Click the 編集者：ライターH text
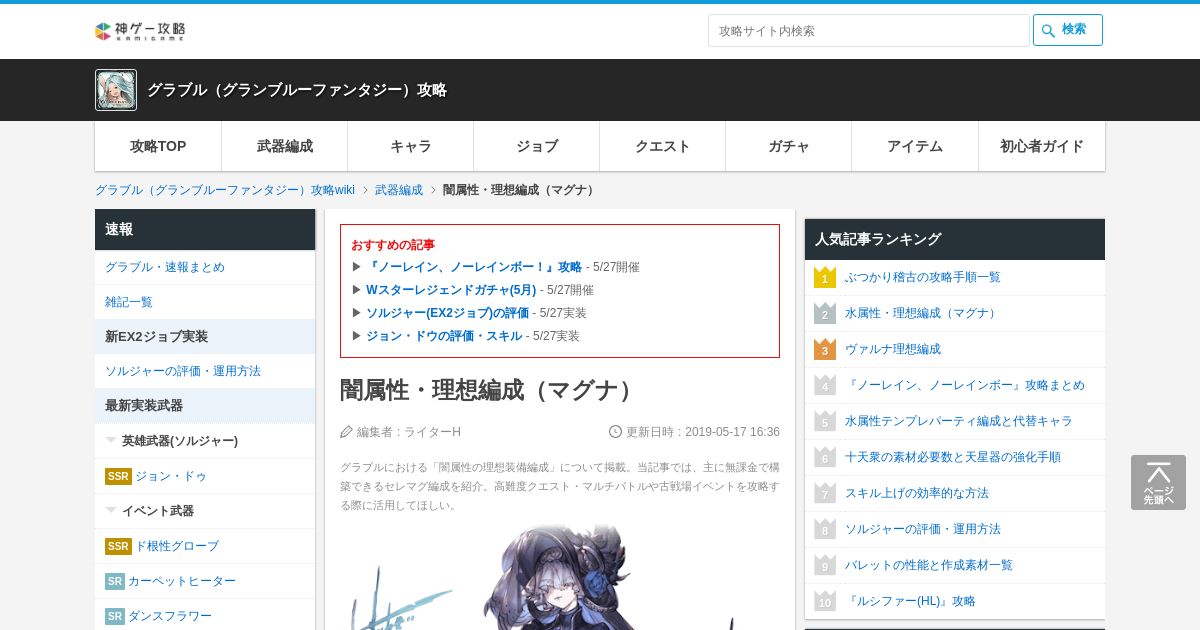The height and width of the screenshot is (630, 1200). [x=409, y=432]
